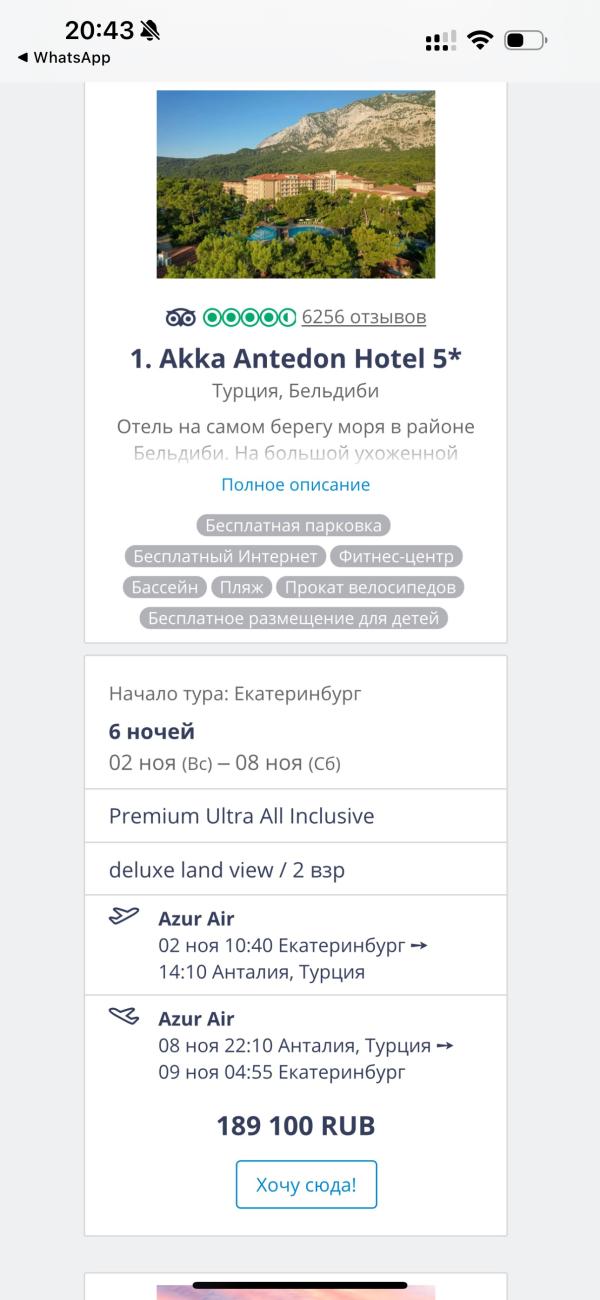
Task: Tap the Wi-Fi status icon
Action: click(x=480, y=40)
